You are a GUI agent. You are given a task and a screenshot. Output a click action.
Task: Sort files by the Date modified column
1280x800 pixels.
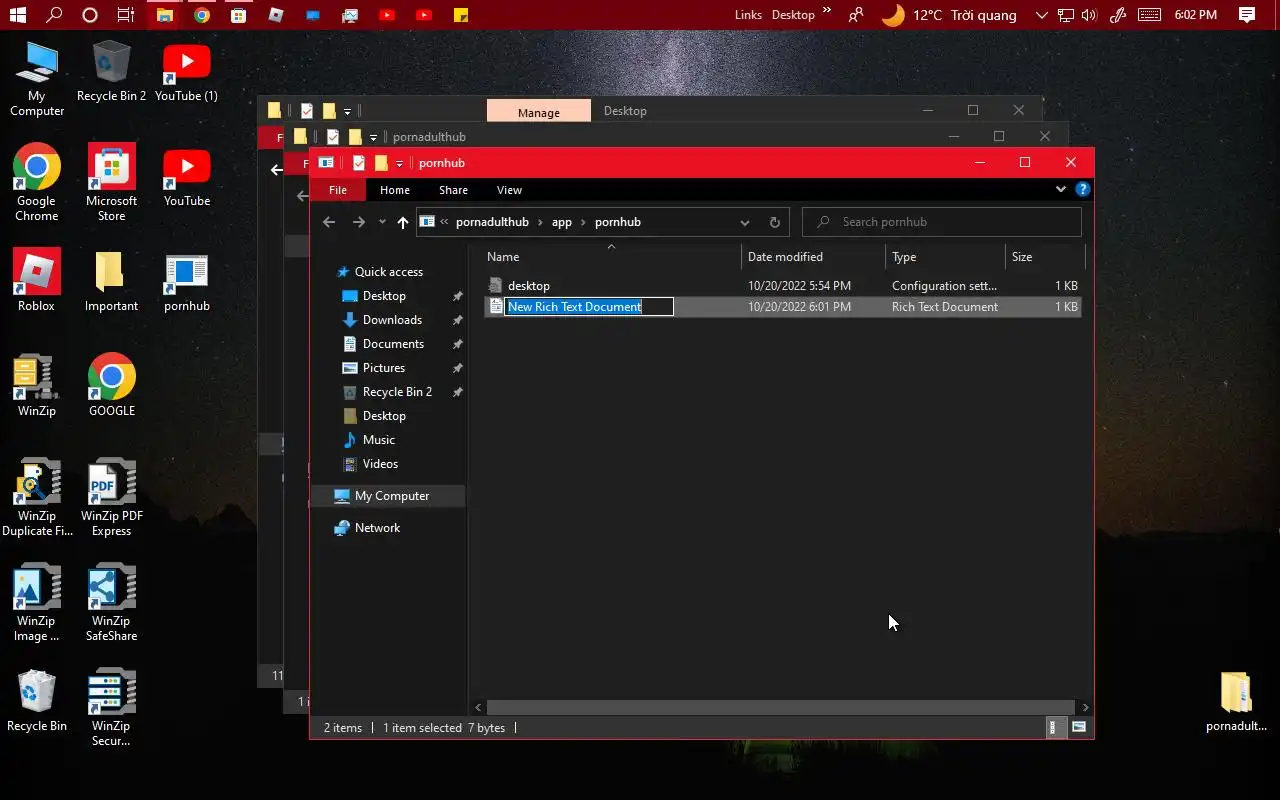(814, 257)
